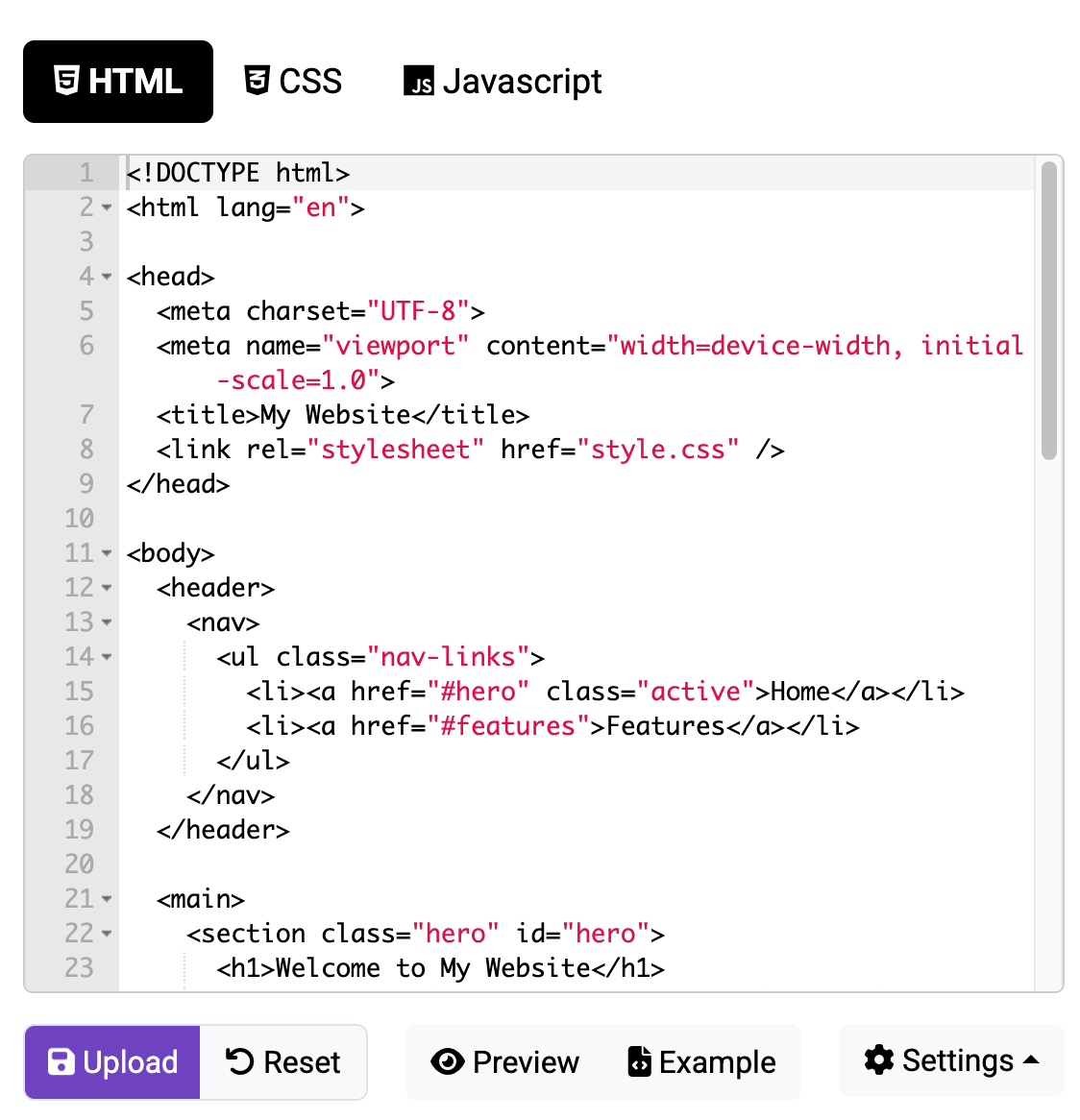This screenshot has width=1080, height=1120.
Task: Switch to the CSS tab
Action: click(293, 81)
